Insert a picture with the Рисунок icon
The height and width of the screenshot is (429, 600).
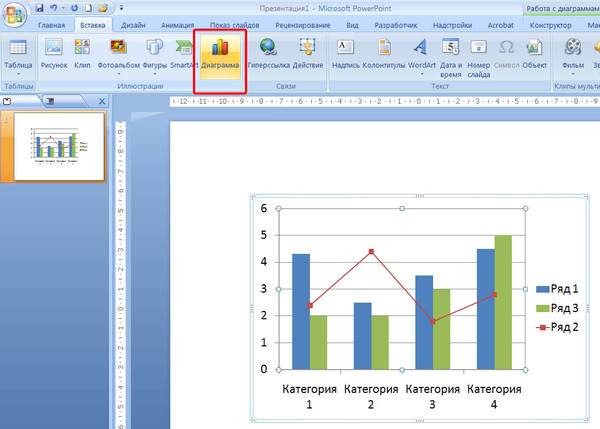click(x=53, y=55)
